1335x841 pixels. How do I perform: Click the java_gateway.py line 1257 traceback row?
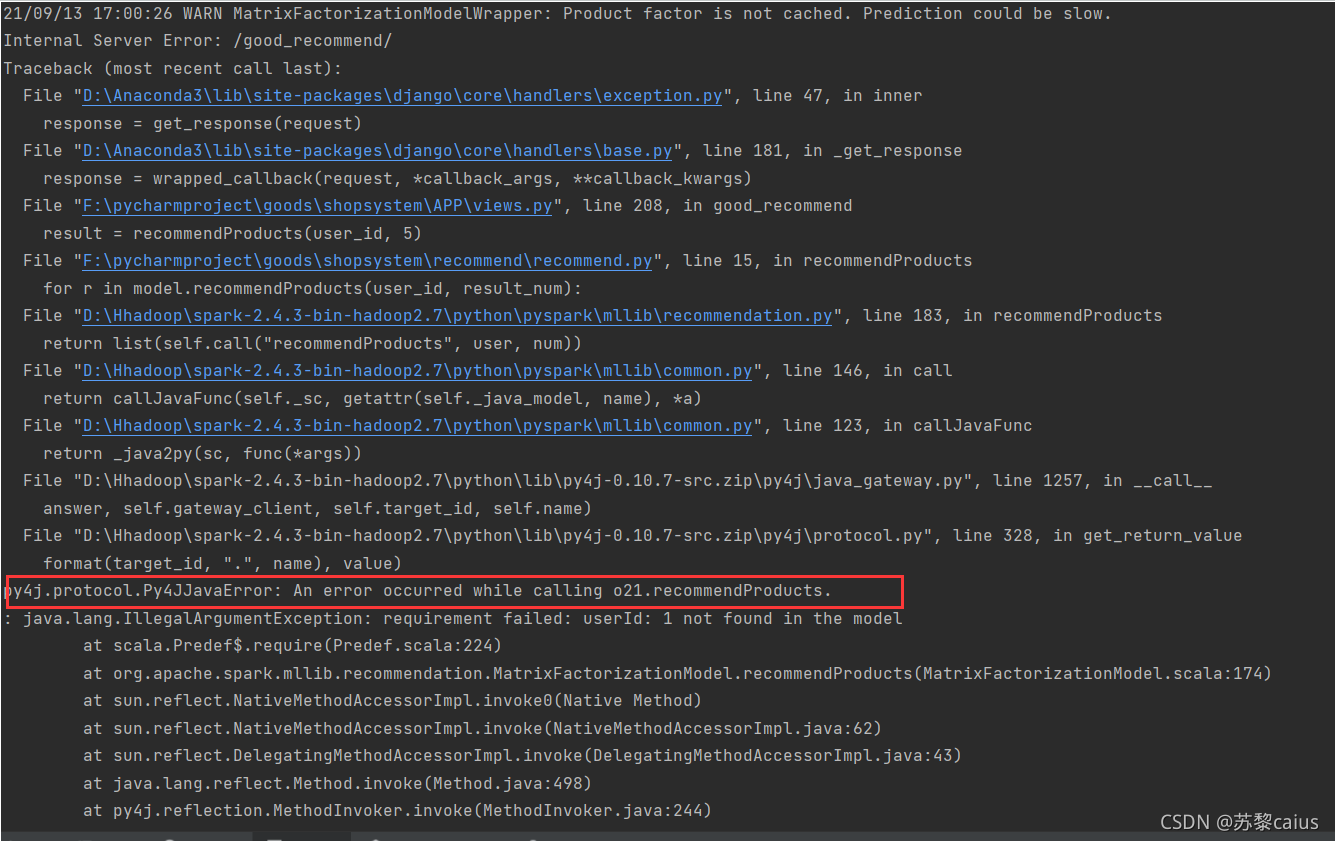[x=617, y=481]
